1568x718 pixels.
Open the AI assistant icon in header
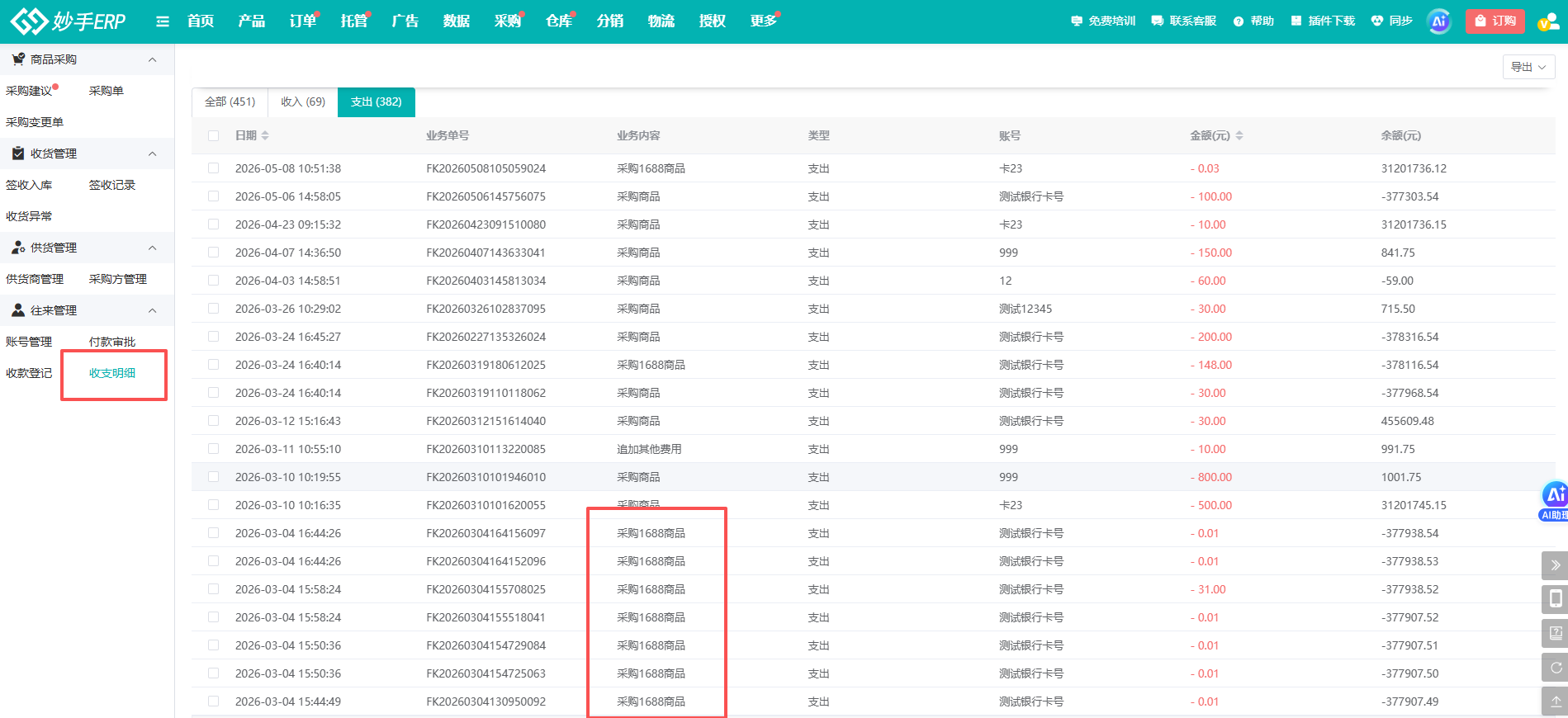(x=1439, y=21)
